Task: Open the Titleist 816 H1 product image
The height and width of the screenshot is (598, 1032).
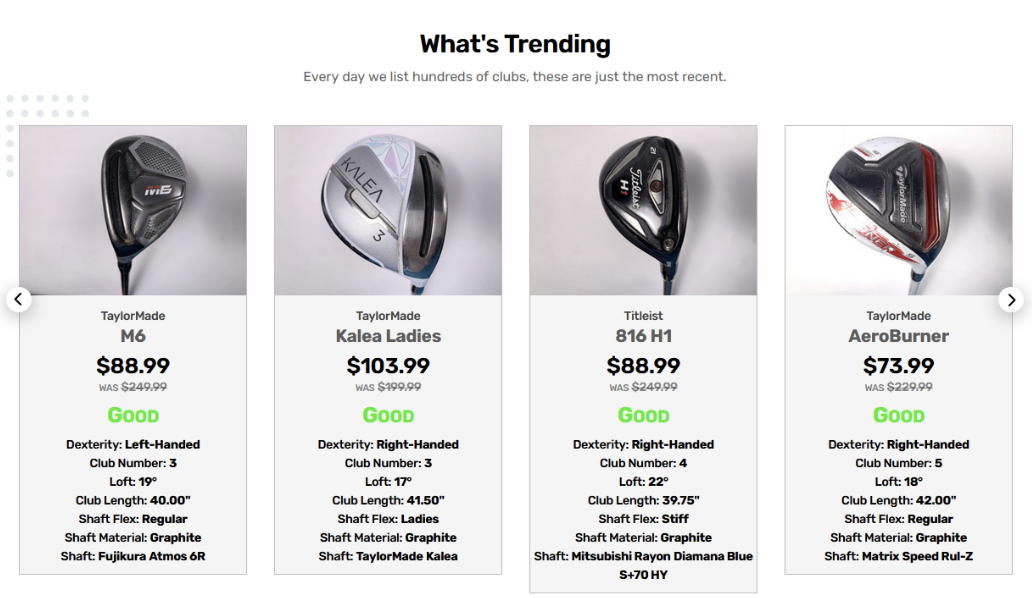Action: [643, 210]
